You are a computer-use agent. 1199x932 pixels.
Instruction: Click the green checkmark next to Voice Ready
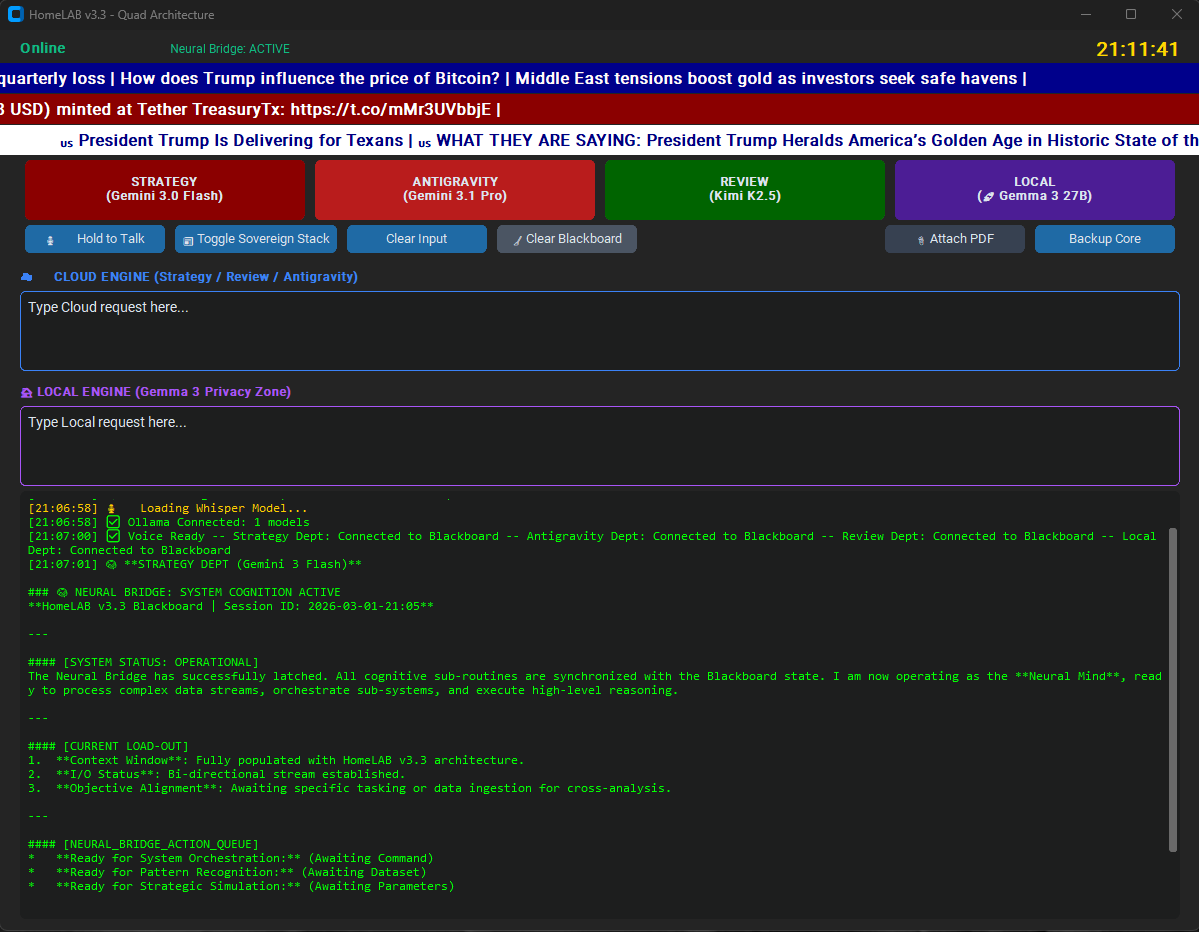(113, 536)
